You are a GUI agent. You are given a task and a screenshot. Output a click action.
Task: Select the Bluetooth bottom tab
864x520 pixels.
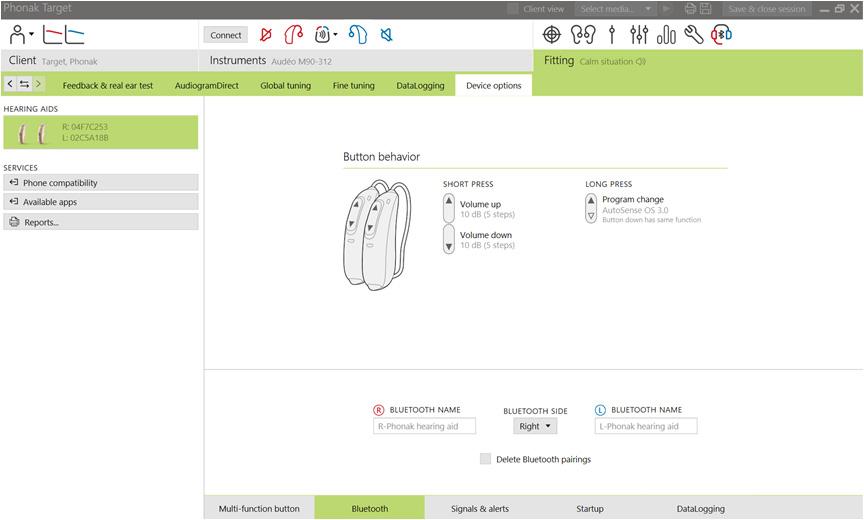click(x=370, y=508)
